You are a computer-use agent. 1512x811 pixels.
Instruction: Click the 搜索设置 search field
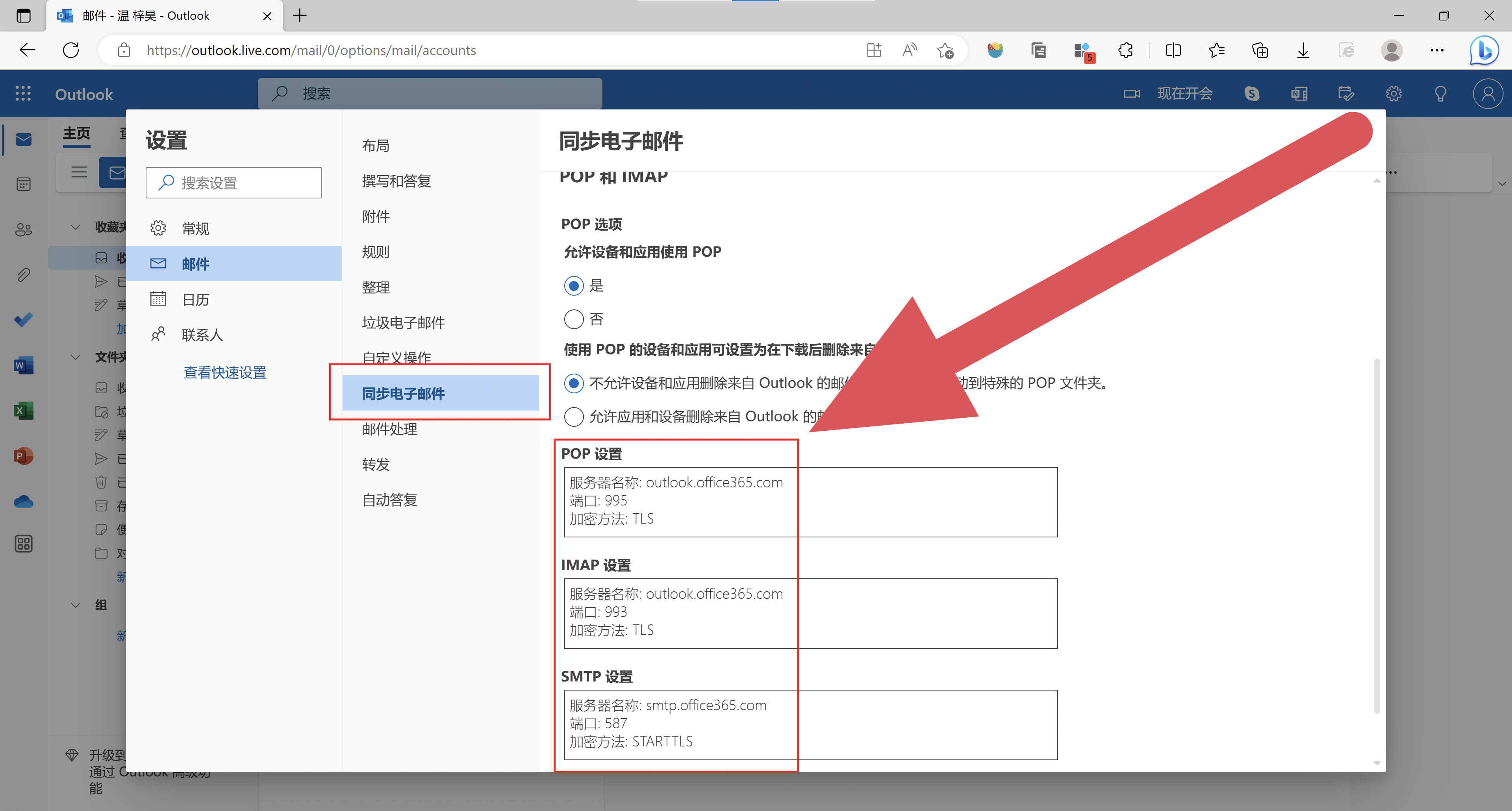[x=233, y=183]
